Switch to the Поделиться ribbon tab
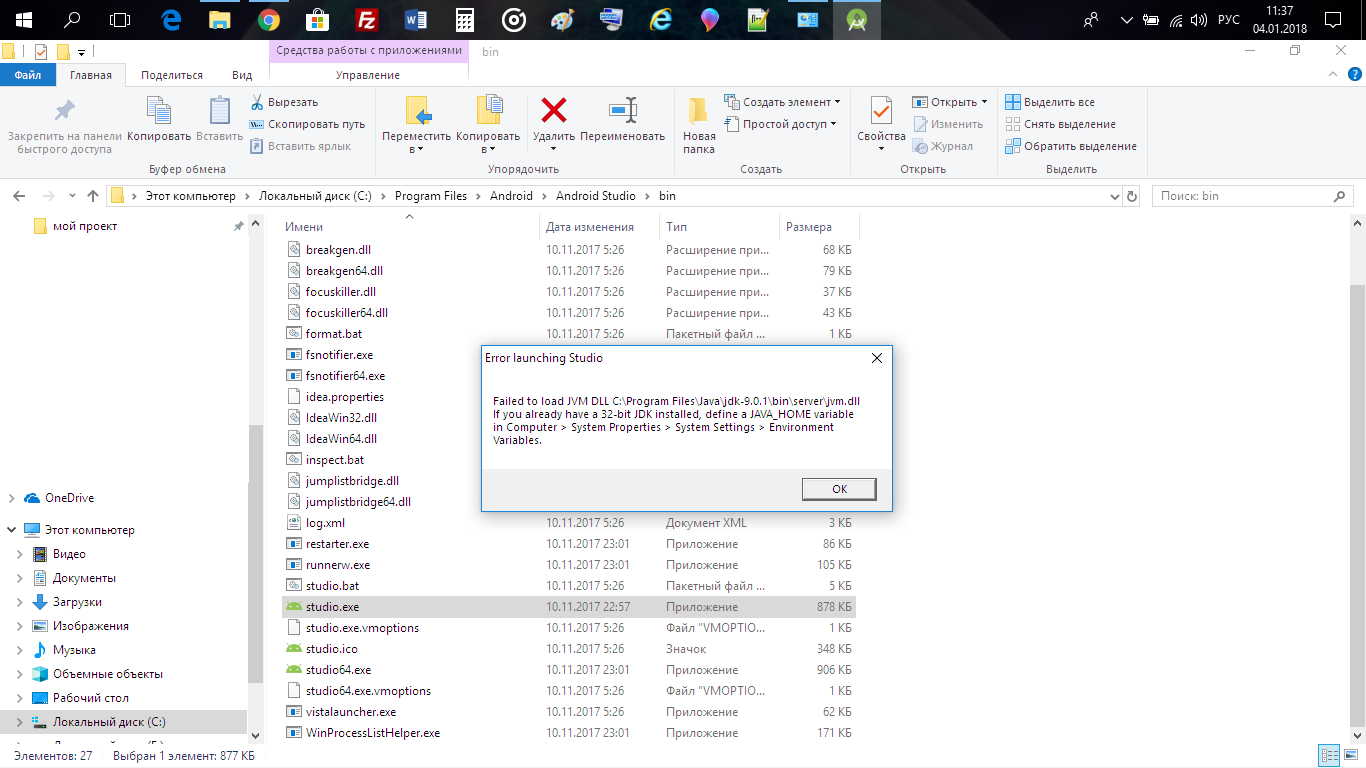 click(172, 75)
